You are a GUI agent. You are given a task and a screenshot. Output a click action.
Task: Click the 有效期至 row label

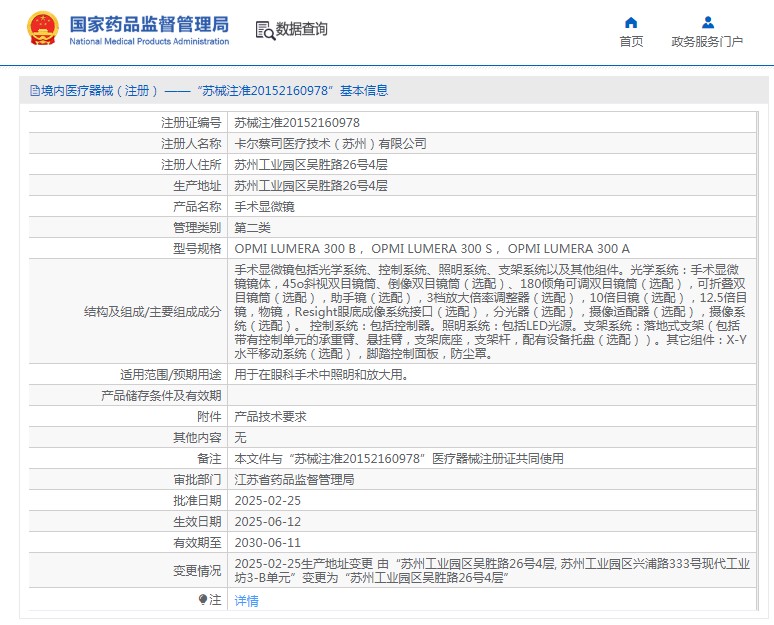click(x=197, y=543)
